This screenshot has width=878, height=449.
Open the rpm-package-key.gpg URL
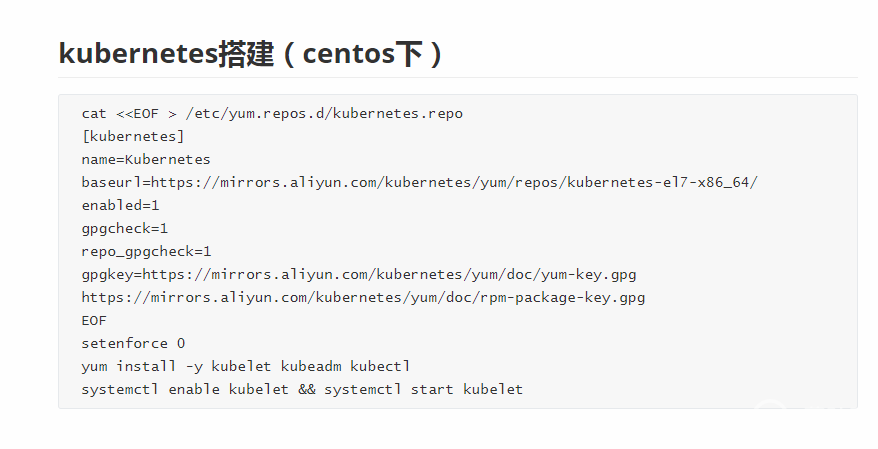pos(363,297)
